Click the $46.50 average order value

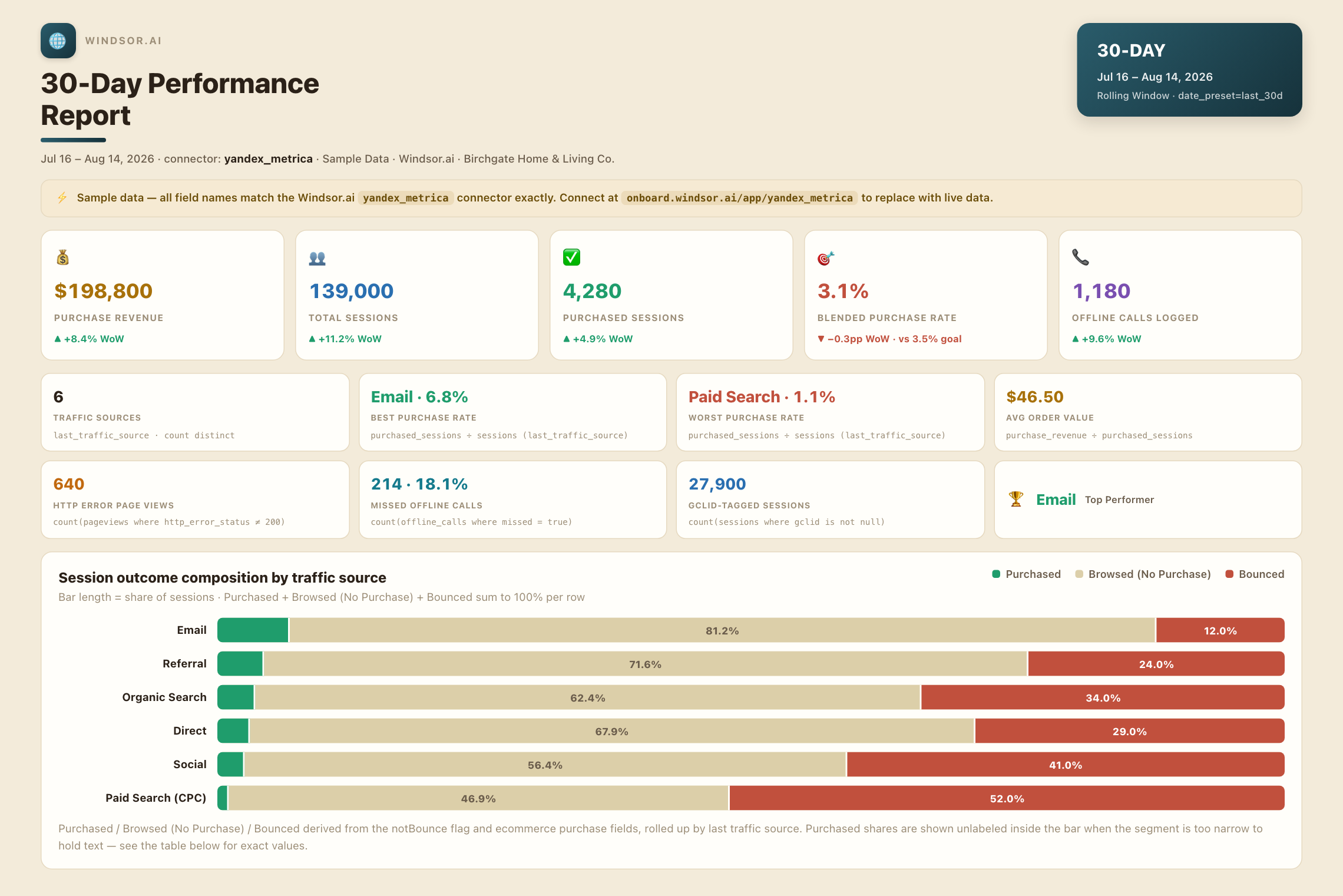point(1035,397)
